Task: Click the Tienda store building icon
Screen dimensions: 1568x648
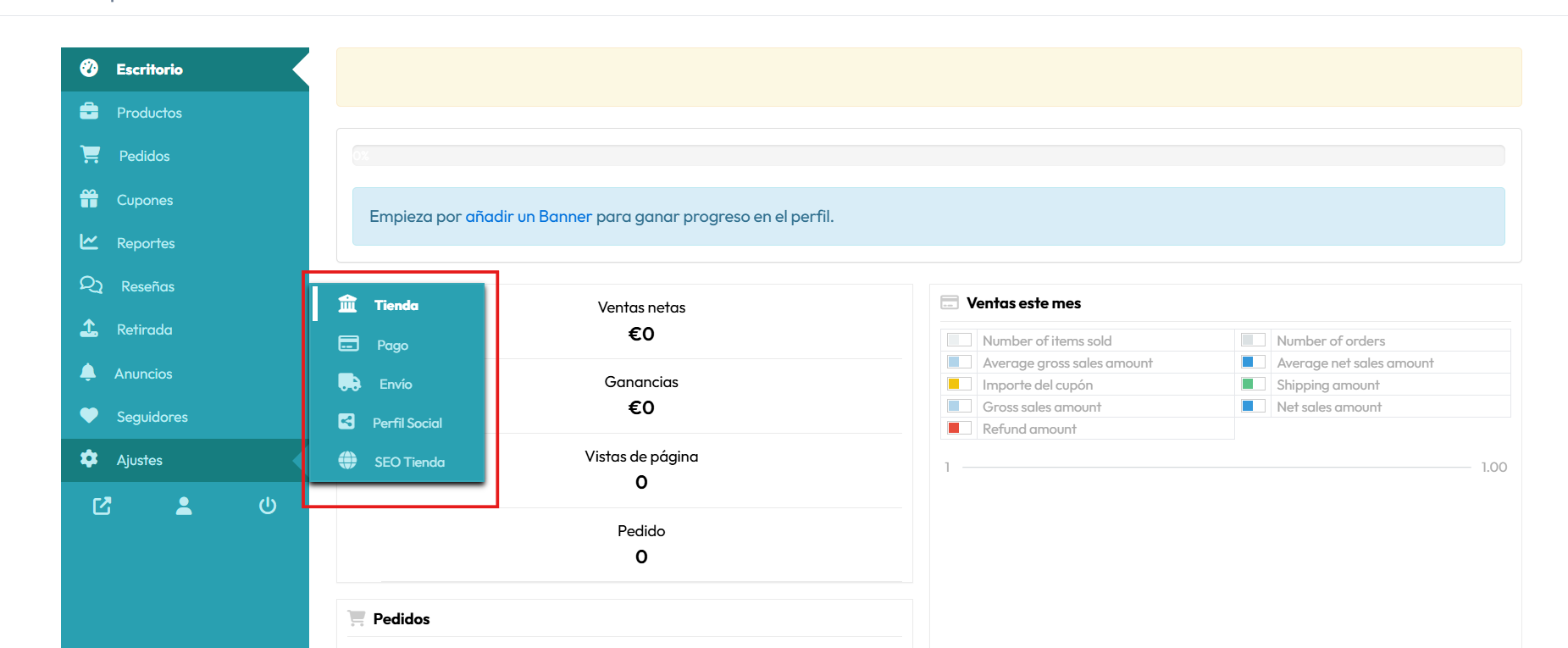Action: [347, 304]
